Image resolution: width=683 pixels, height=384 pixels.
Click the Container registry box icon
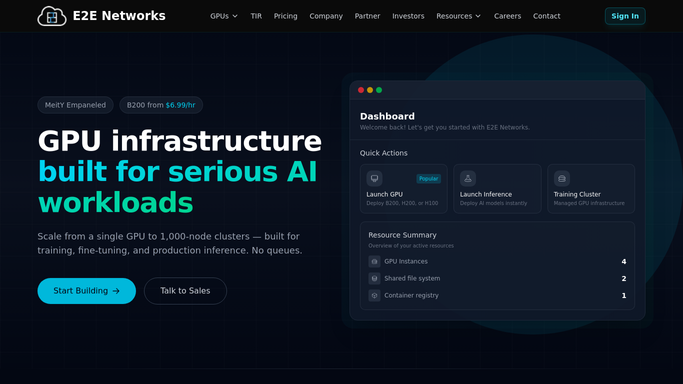[x=374, y=295]
